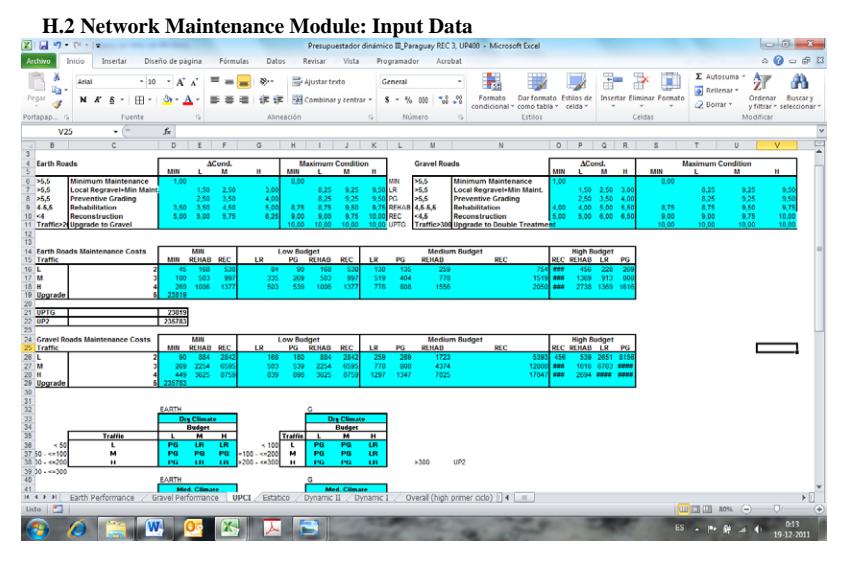Pick the red font color A

click(x=188, y=100)
